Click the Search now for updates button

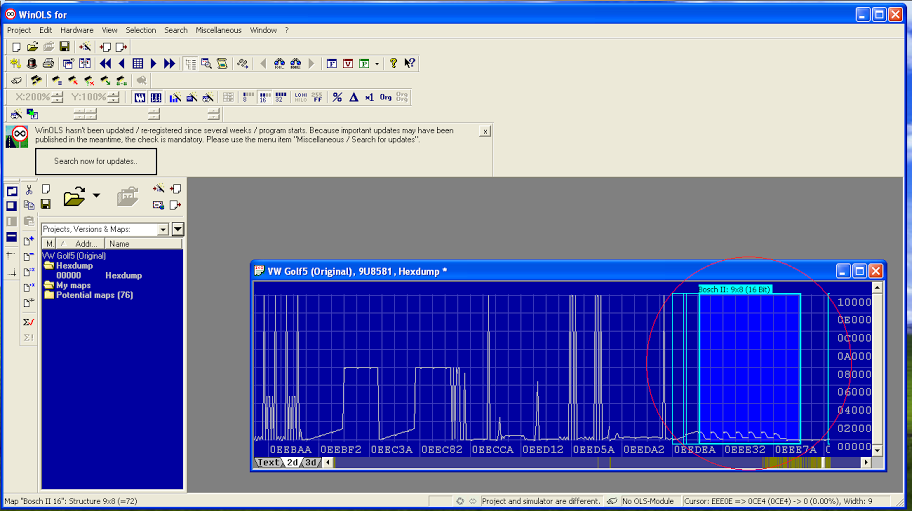point(96,161)
